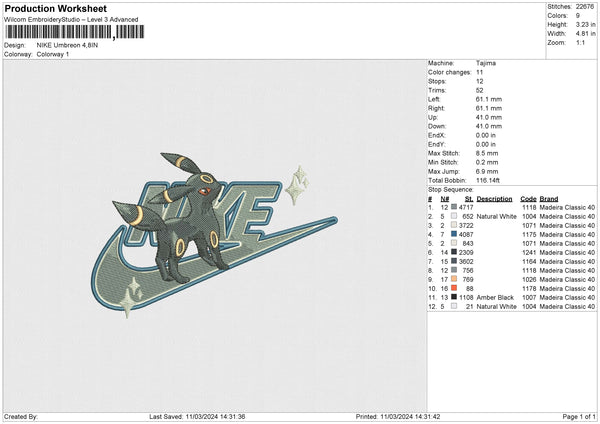Viewport: 600px width, 424px height.
Task: Select the Stitches value 22676
Action: coord(585,7)
